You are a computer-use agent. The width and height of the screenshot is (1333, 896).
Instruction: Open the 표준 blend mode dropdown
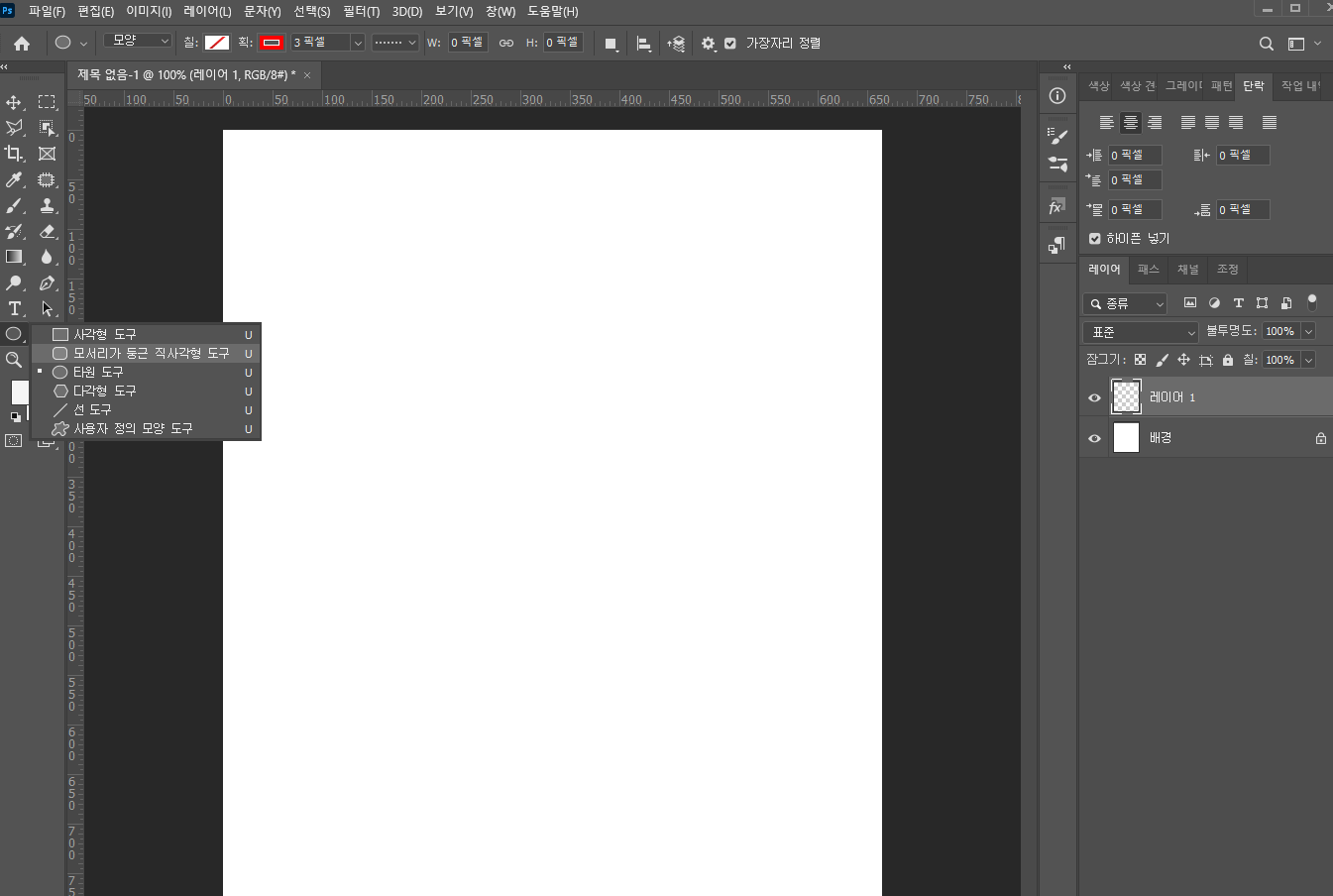click(x=1141, y=332)
